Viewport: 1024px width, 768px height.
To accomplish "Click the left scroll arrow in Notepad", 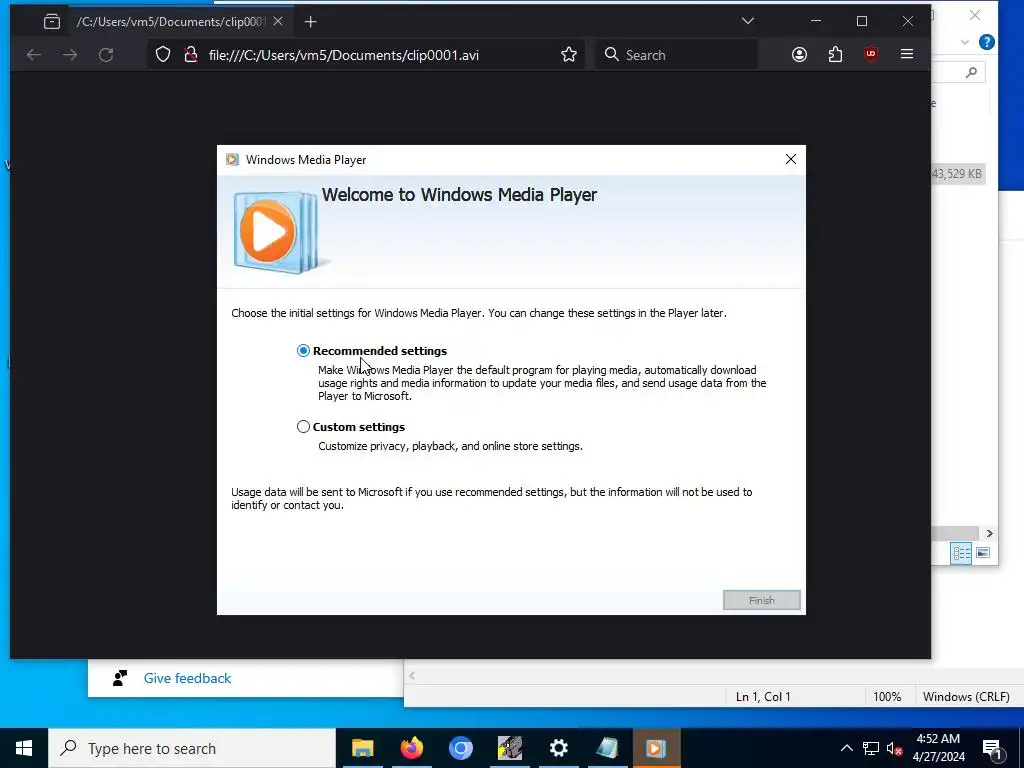I will click(x=412, y=676).
